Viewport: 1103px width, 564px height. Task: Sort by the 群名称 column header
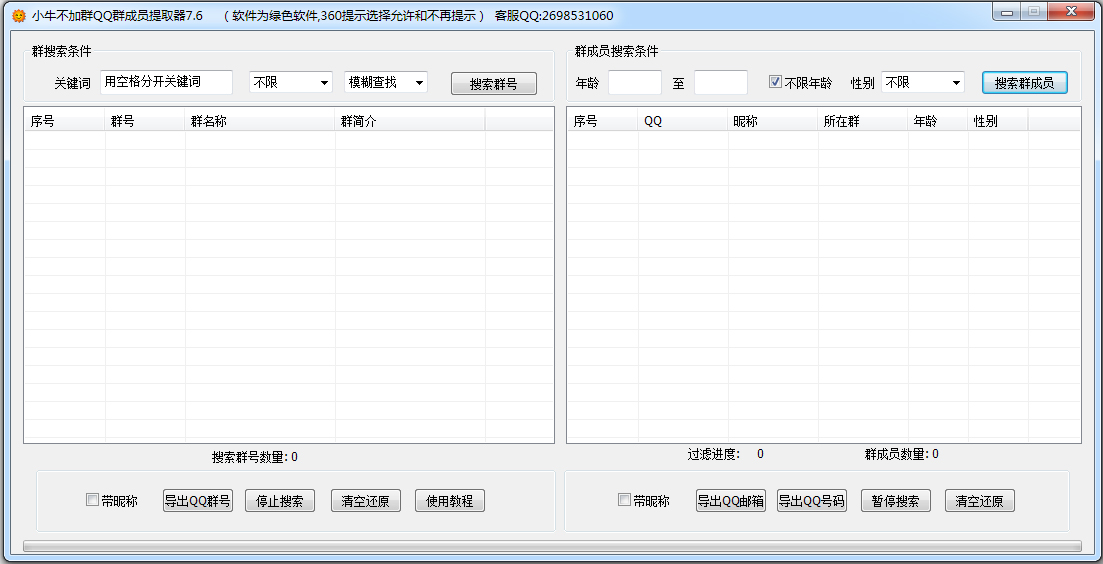260,121
